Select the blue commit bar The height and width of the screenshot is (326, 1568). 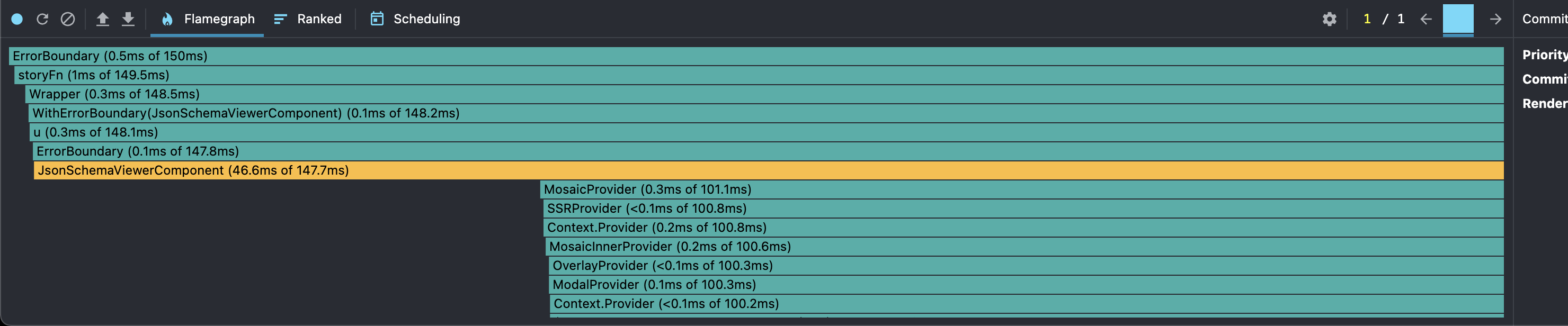(x=1458, y=19)
